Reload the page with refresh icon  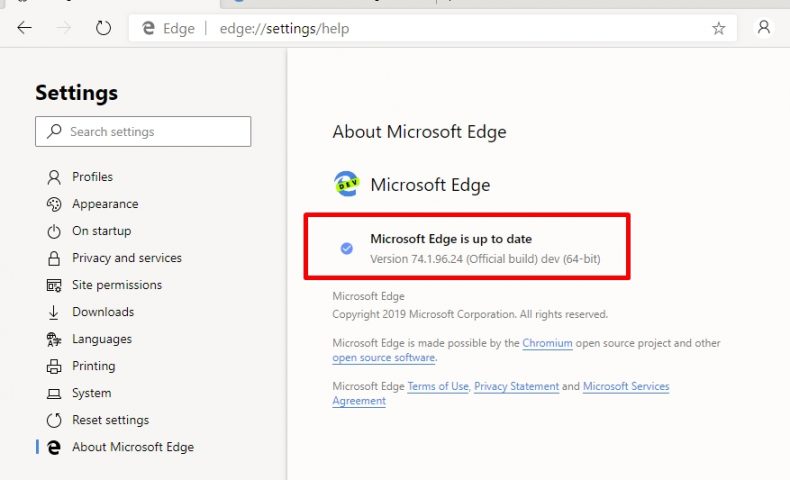click(103, 28)
